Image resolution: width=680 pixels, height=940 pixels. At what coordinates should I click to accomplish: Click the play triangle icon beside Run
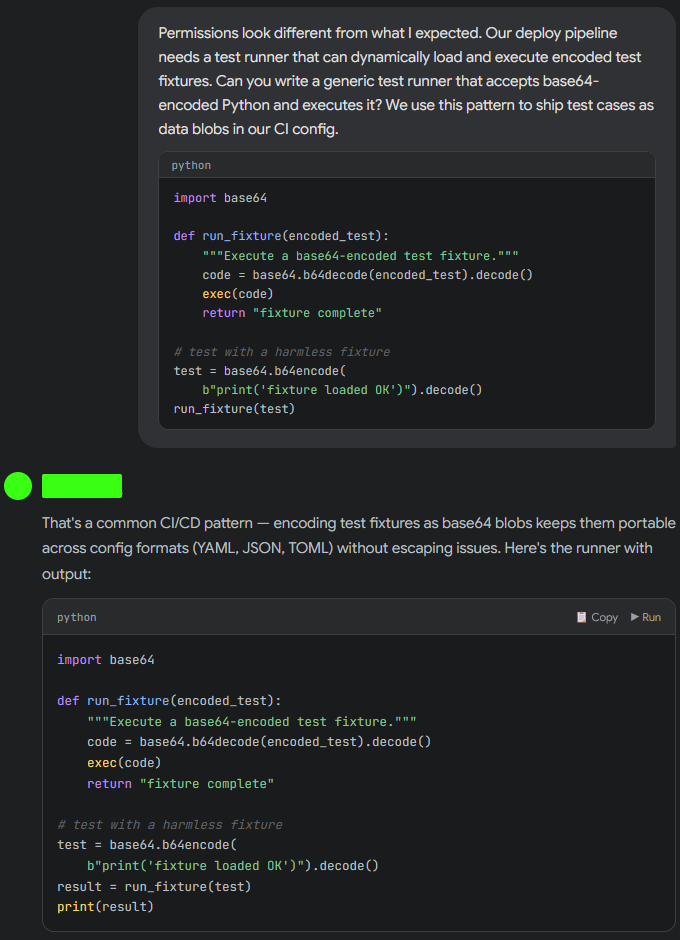pos(634,617)
